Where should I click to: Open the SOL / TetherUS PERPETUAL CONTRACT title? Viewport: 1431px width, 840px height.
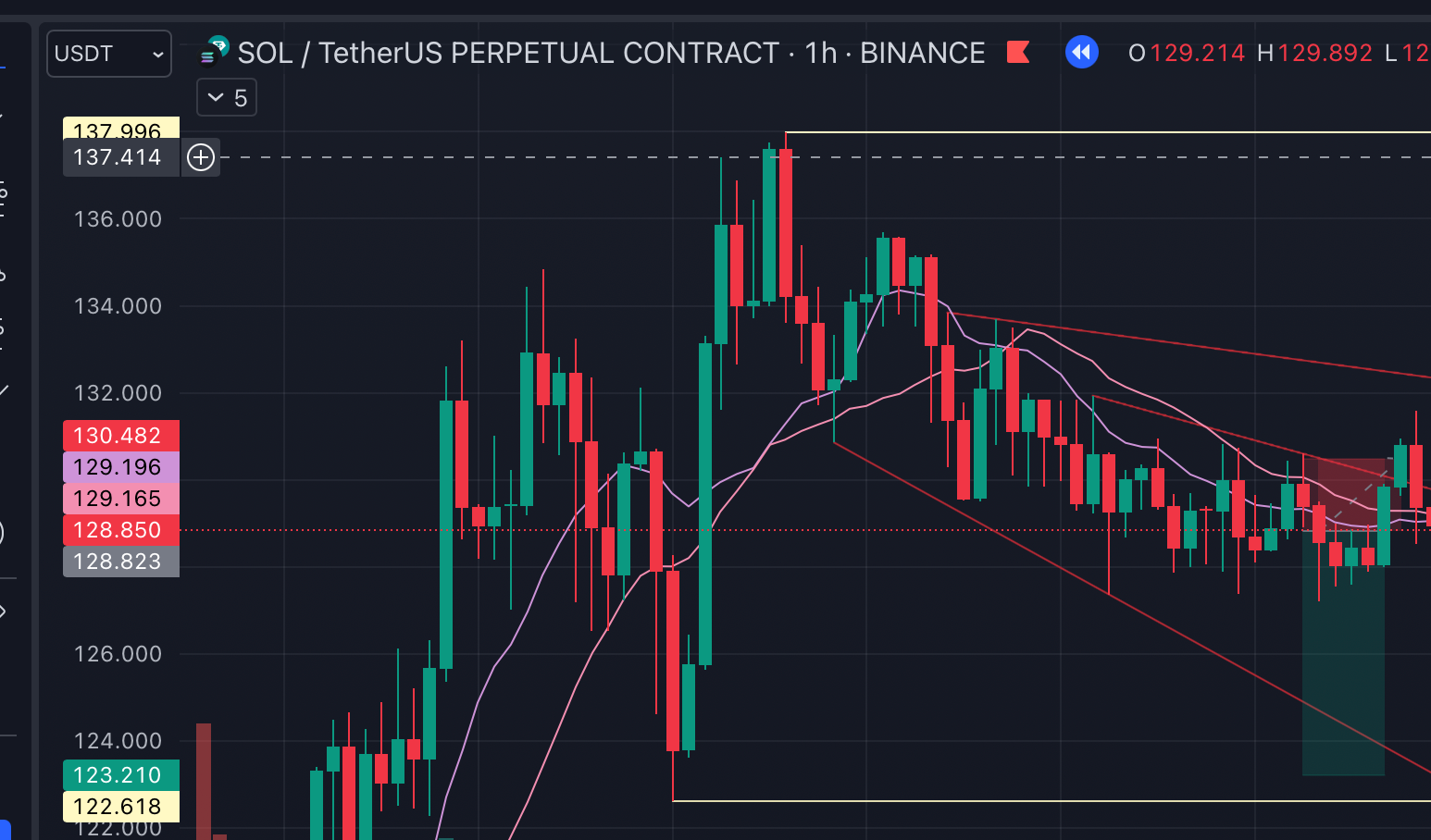pos(508,53)
